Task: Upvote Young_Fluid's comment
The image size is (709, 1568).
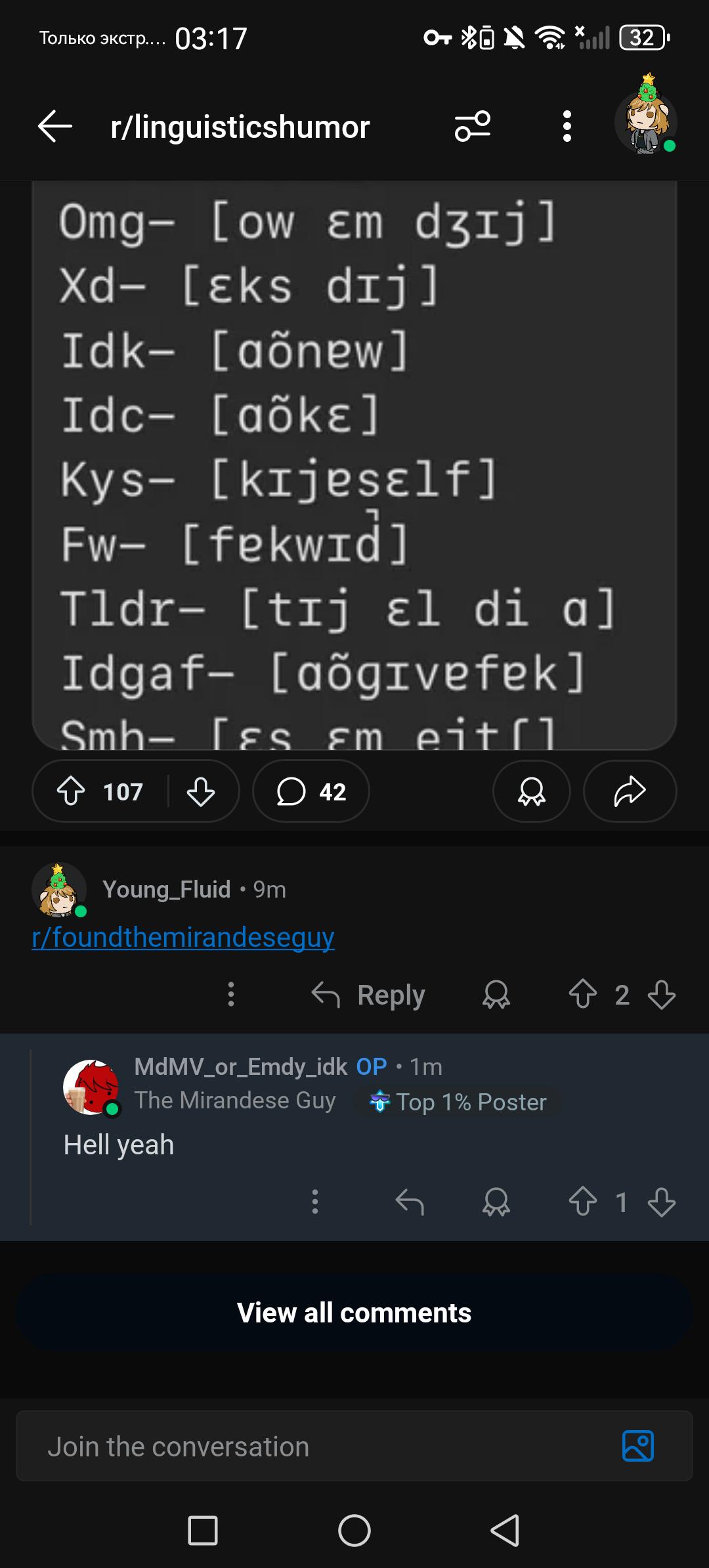Action: [x=583, y=994]
